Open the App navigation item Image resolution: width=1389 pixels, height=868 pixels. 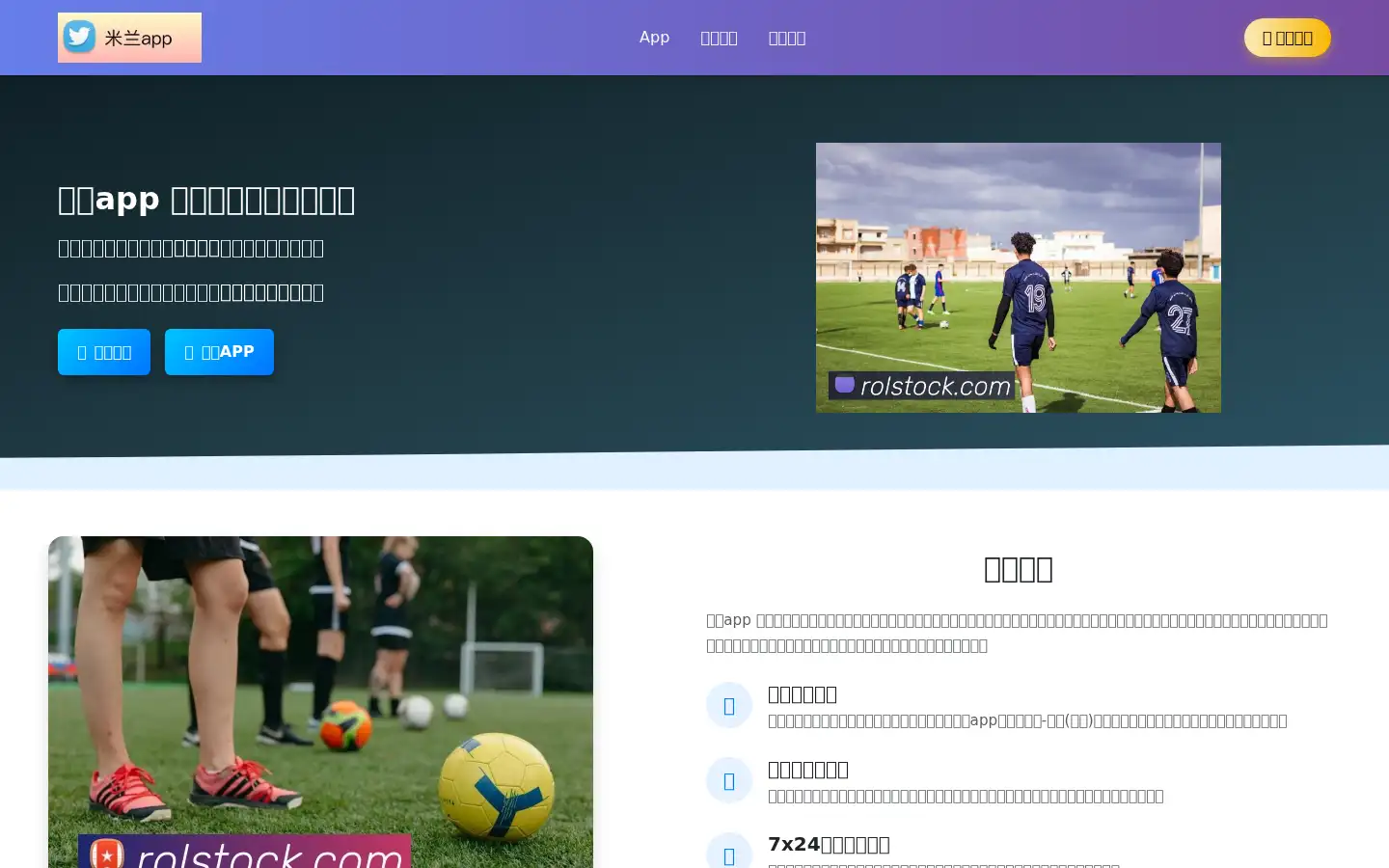coord(654,37)
